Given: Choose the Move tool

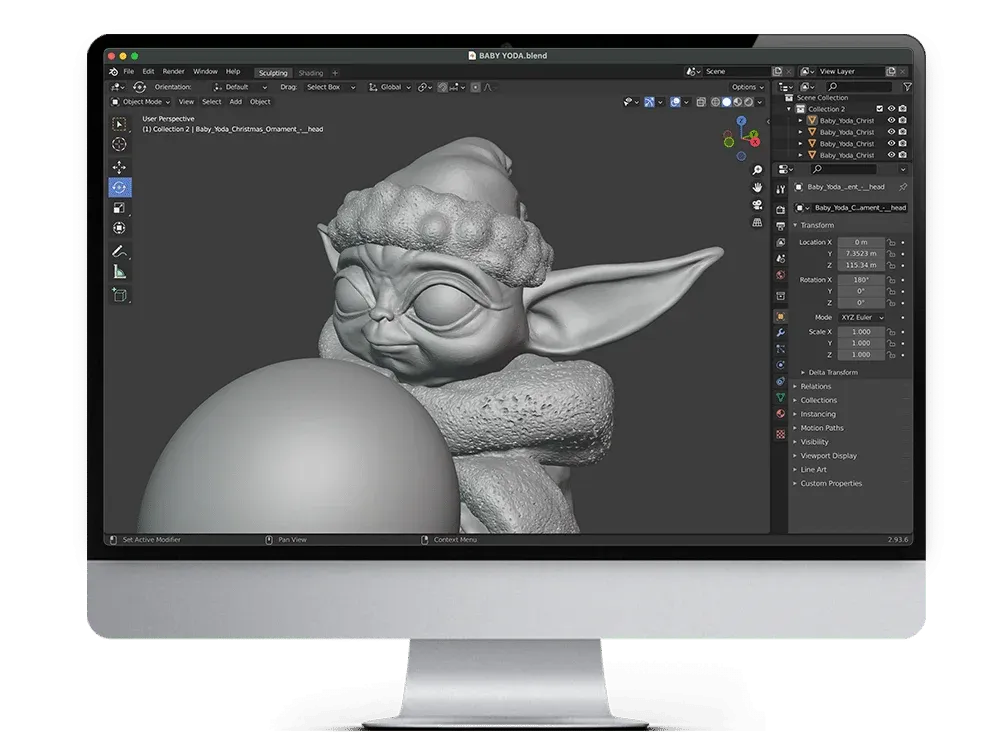Looking at the screenshot, I should [119, 168].
